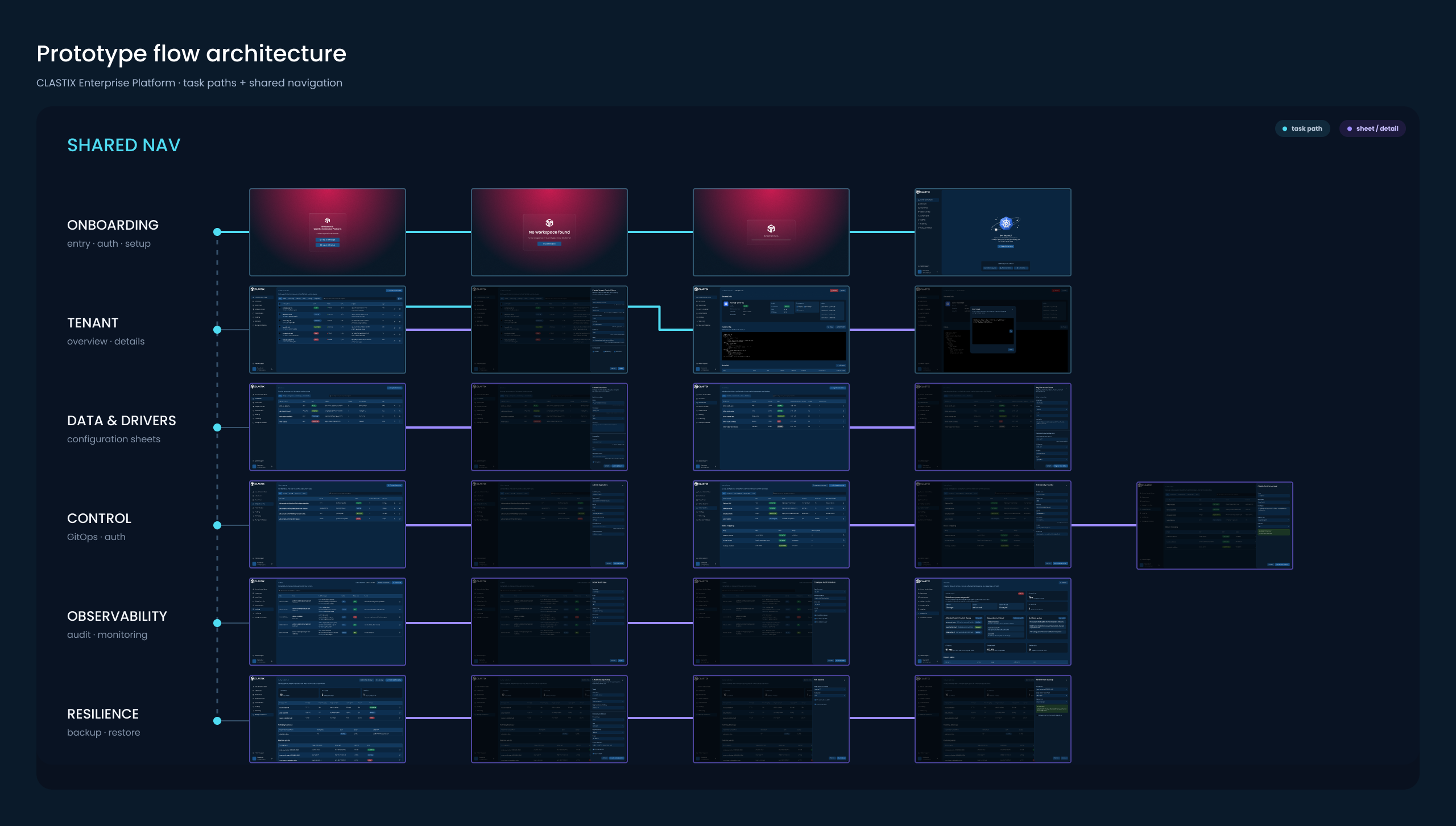Image resolution: width=1456 pixels, height=826 pixels.
Task: Click the cube logo in the Welcome sign-in card
Action: tap(328, 221)
